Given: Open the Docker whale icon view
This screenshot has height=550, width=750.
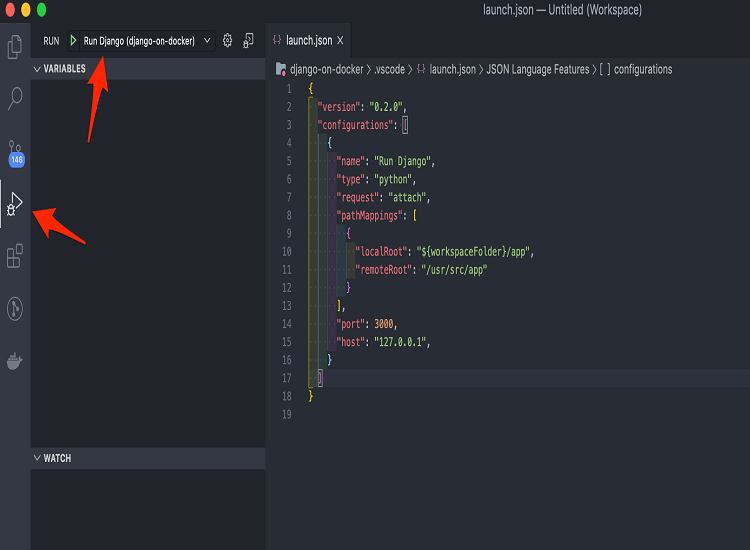Looking at the screenshot, I should point(15,361).
